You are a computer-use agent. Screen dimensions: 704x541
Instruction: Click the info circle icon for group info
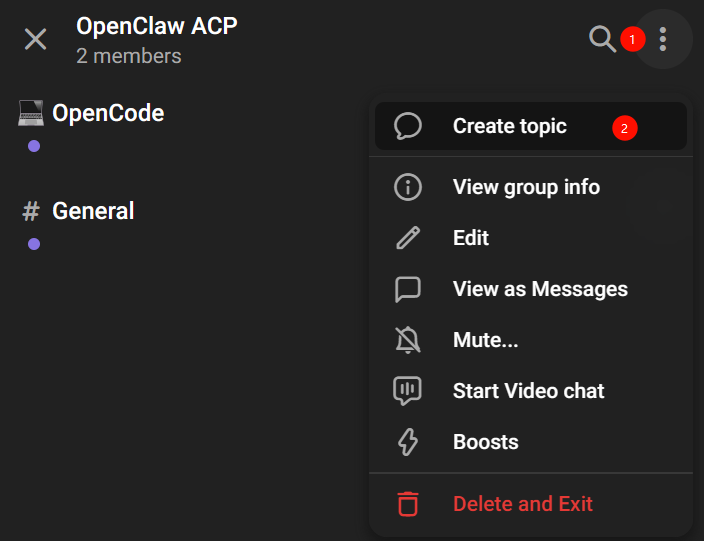point(408,187)
